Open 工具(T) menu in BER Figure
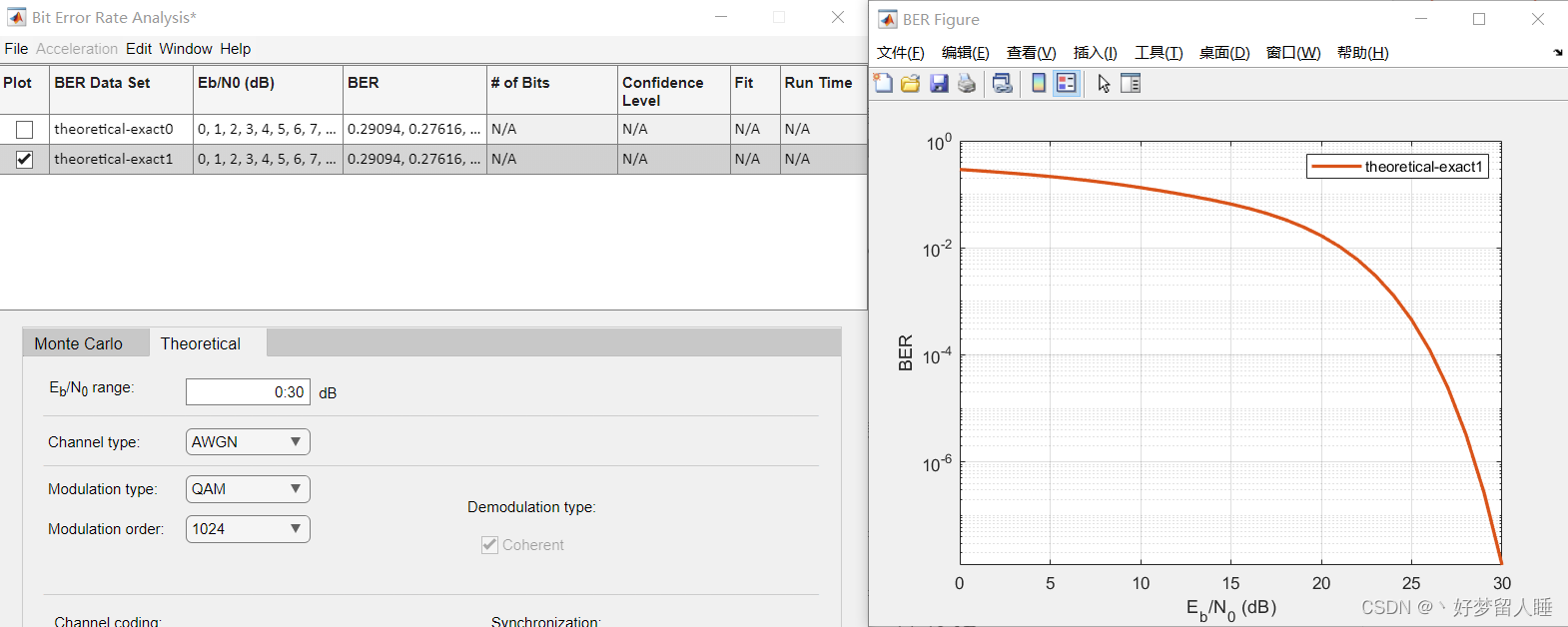The width and height of the screenshot is (1568, 627). coord(1159,52)
